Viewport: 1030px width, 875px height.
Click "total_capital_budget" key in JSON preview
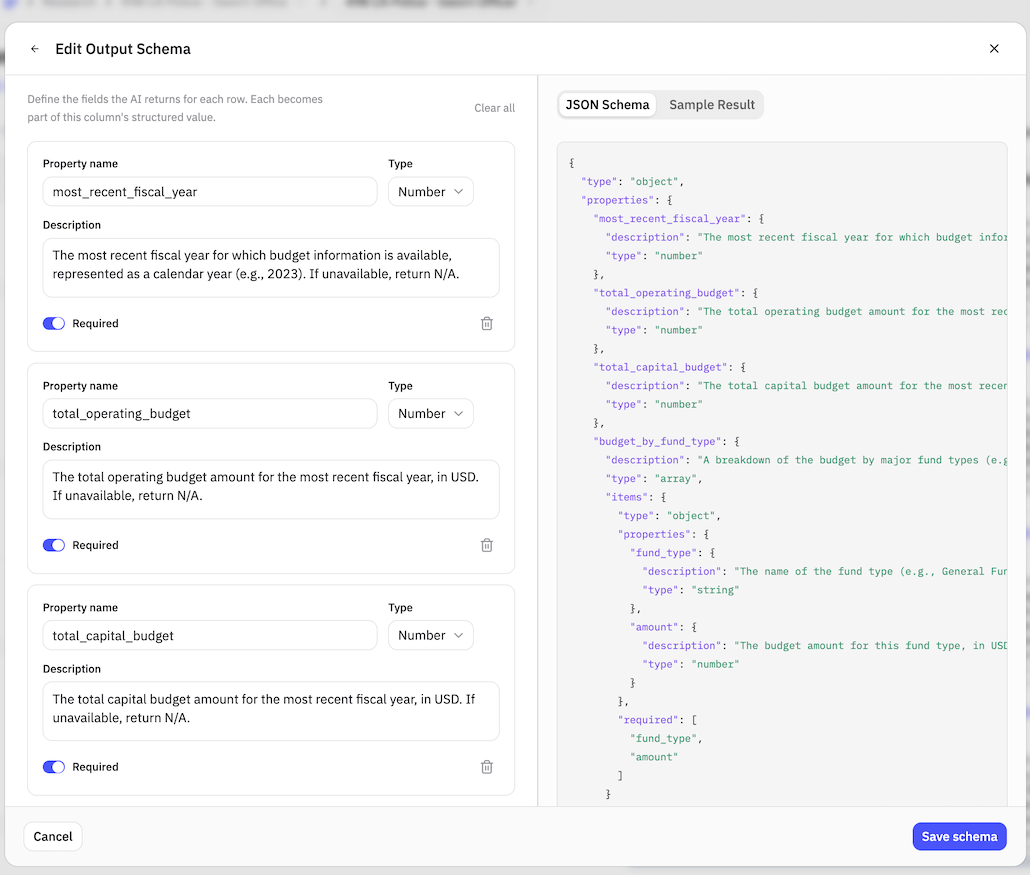point(660,367)
